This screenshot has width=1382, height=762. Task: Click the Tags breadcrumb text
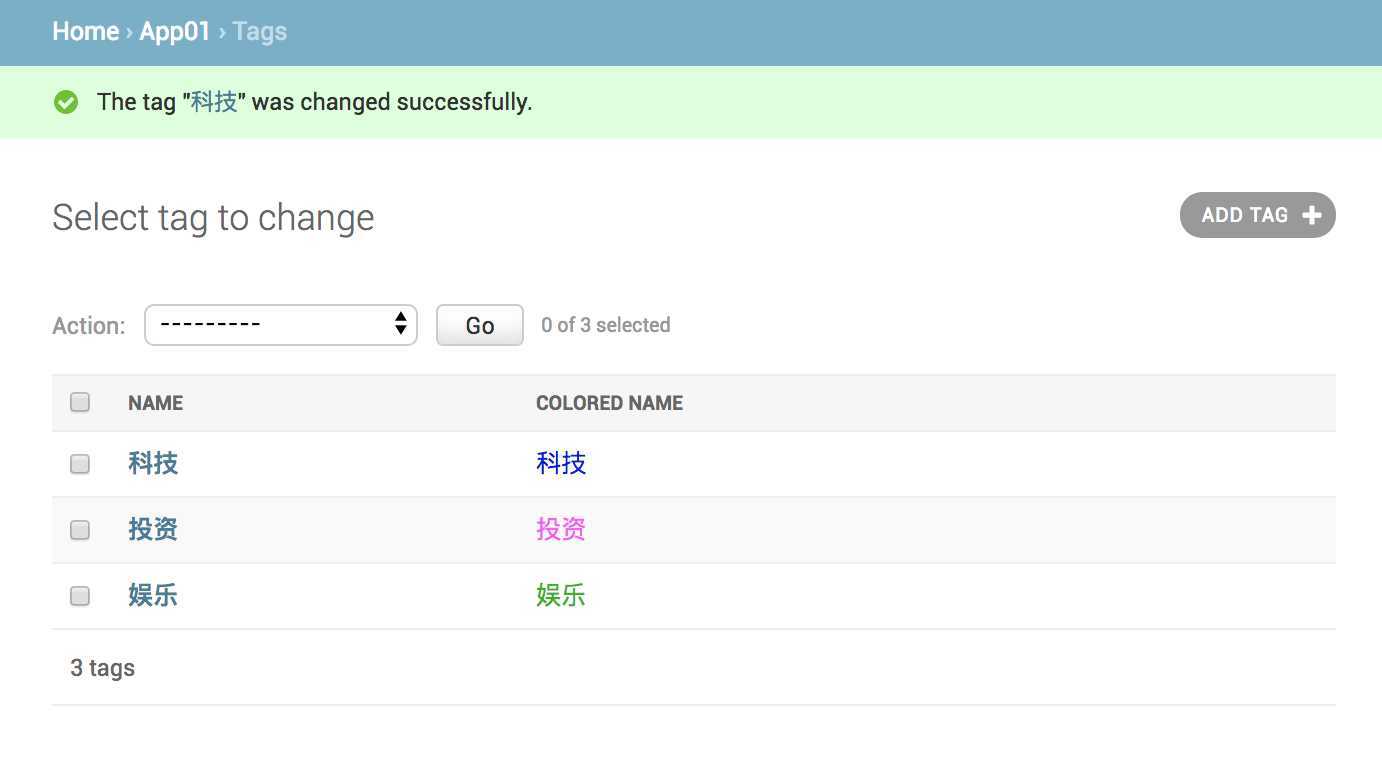(260, 32)
